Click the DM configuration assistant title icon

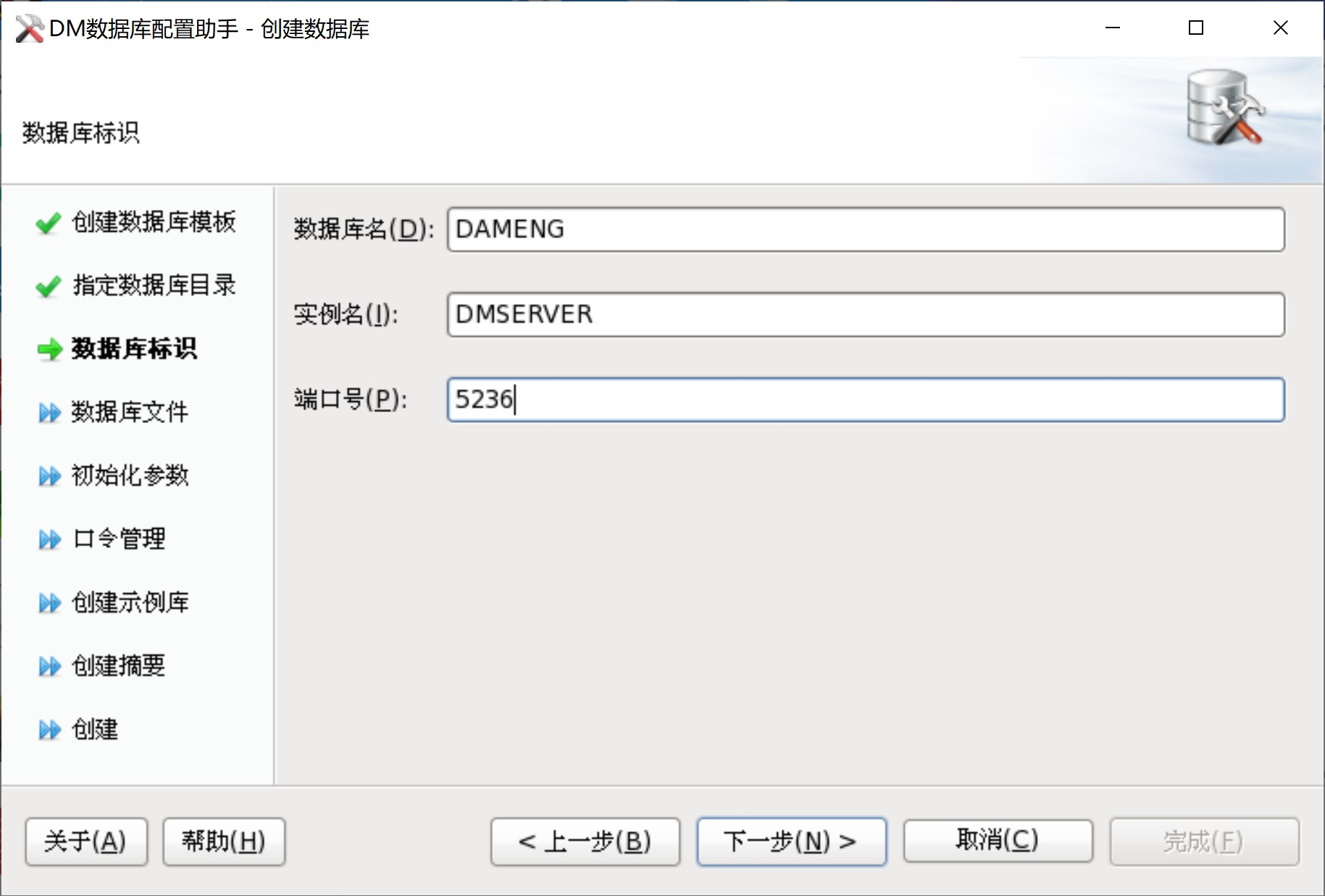click(x=29, y=28)
